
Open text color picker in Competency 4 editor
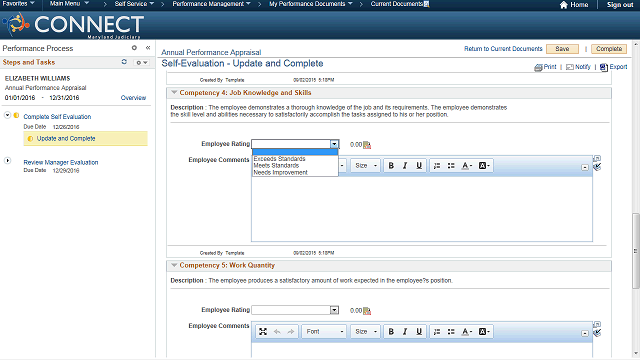[467, 166]
